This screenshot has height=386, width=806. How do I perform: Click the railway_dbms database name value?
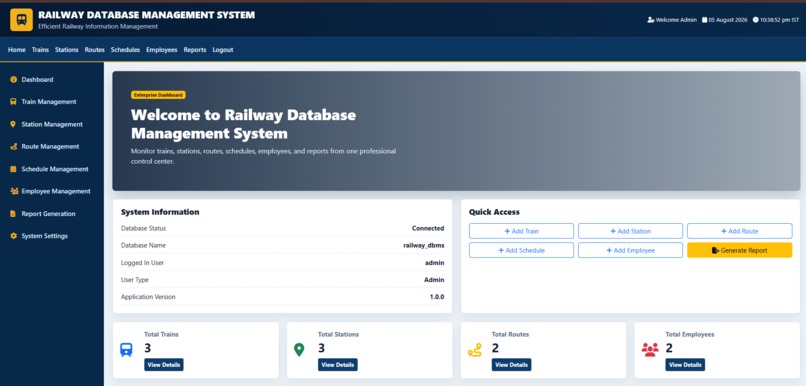pos(424,246)
